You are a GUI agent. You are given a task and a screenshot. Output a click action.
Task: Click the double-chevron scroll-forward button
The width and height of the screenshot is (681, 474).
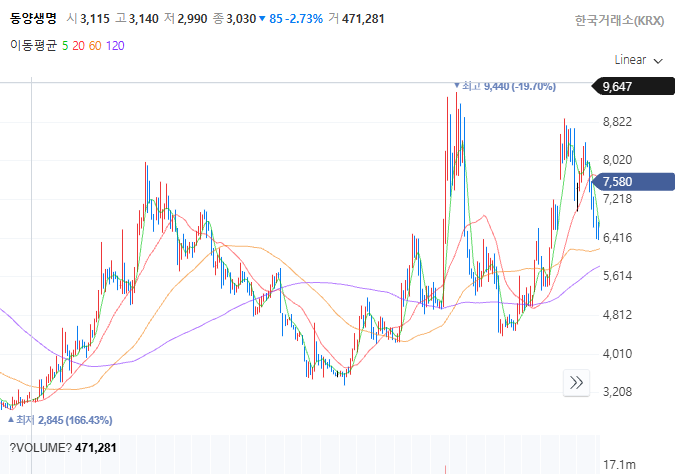click(x=576, y=383)
